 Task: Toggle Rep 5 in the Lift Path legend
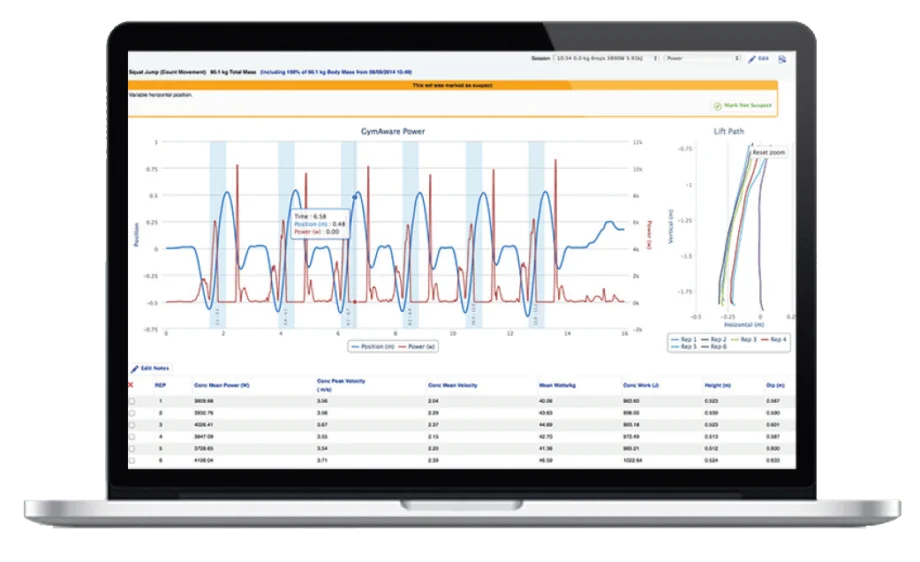684,347
